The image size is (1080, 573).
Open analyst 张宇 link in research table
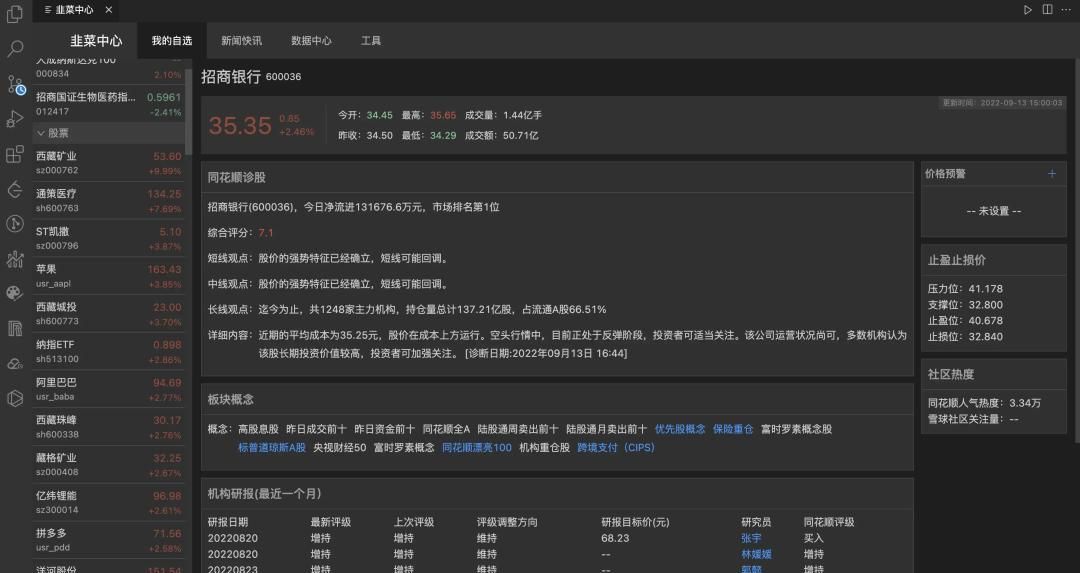coord(751,538)
